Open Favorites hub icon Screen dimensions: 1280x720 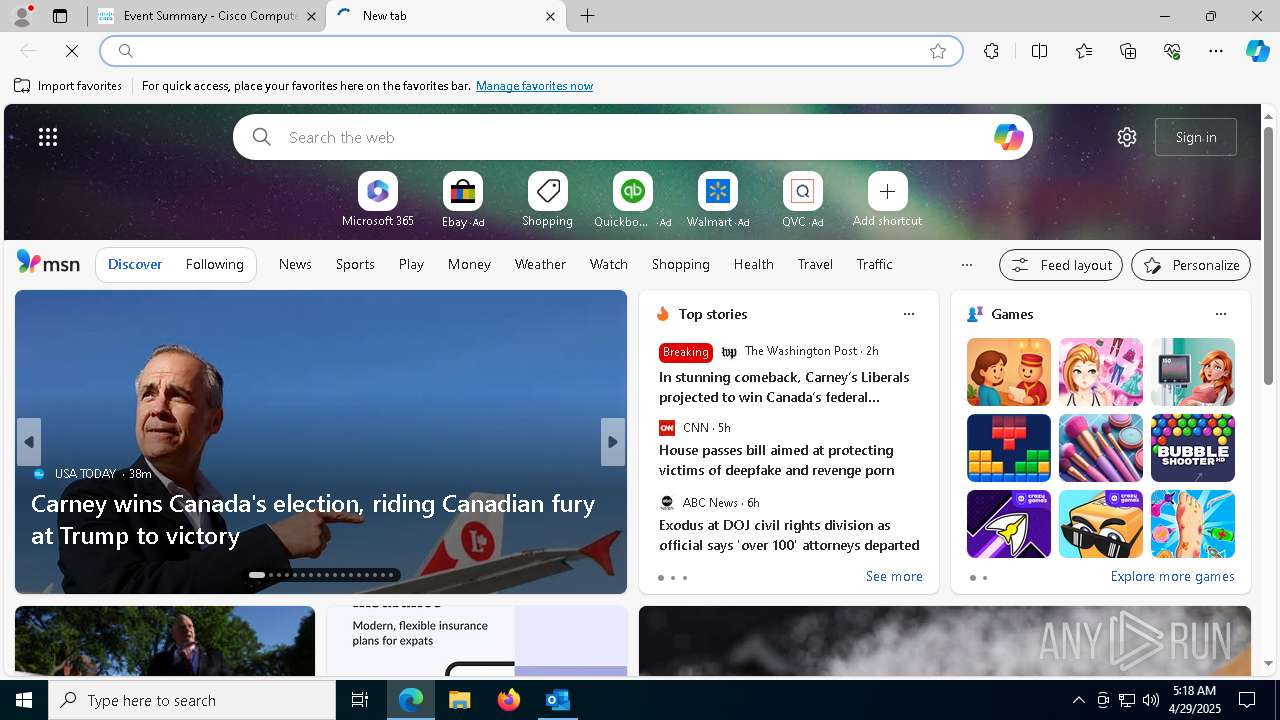[1084, 51]
